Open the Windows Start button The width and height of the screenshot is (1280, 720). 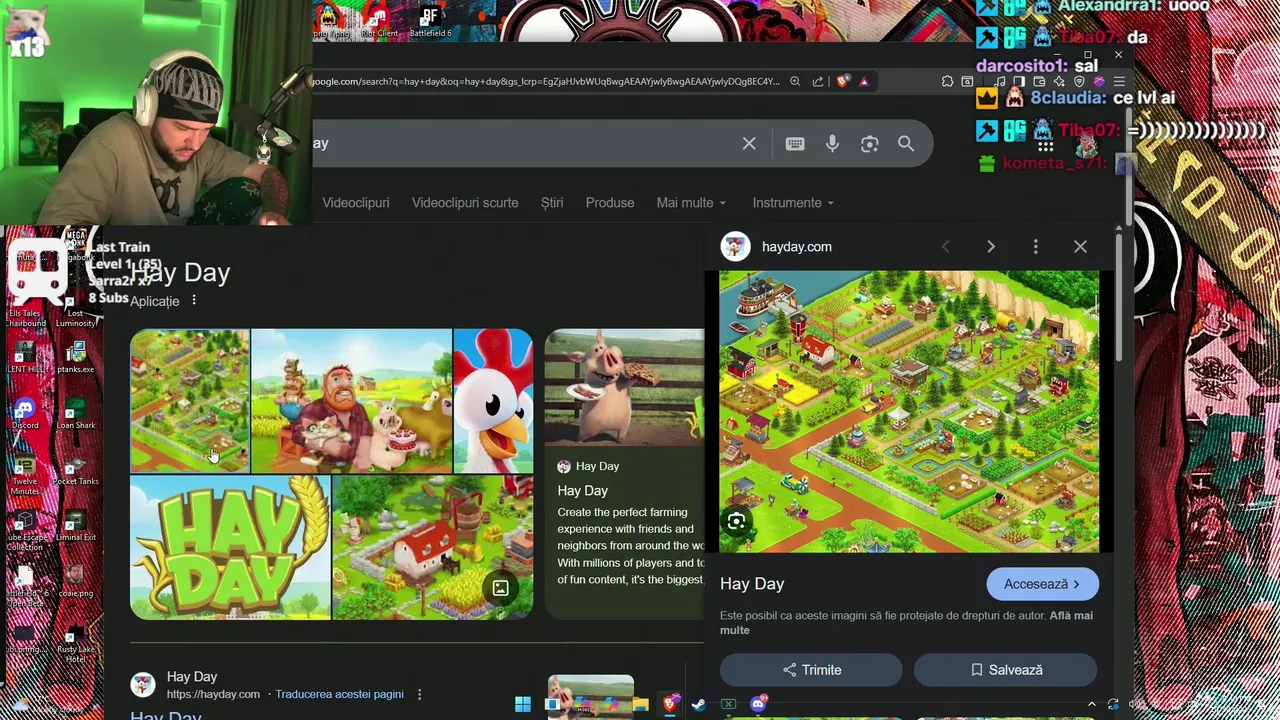[522, 705]
